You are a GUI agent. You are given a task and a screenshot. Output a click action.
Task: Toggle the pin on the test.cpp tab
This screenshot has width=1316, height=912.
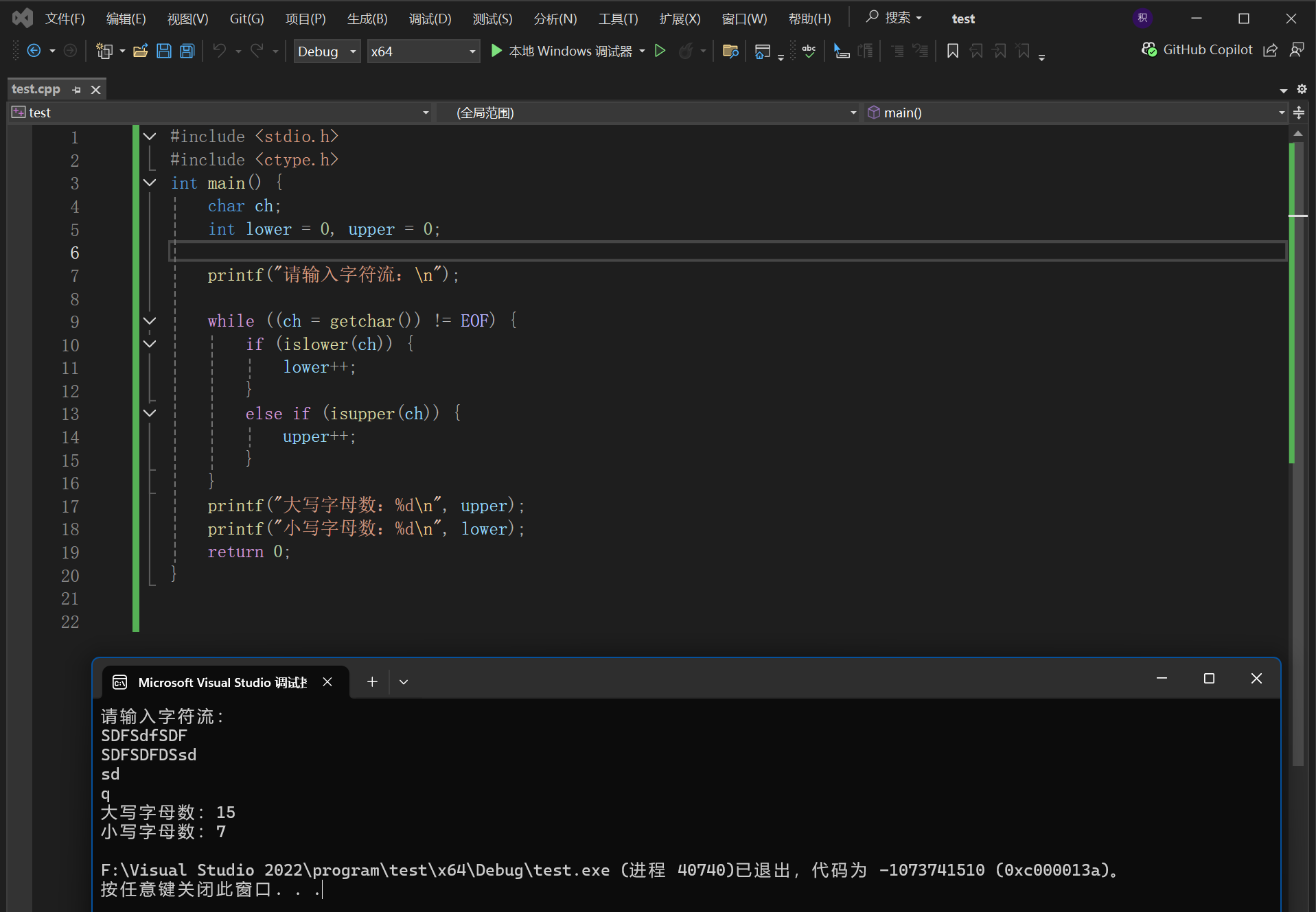tap(76, 90)
